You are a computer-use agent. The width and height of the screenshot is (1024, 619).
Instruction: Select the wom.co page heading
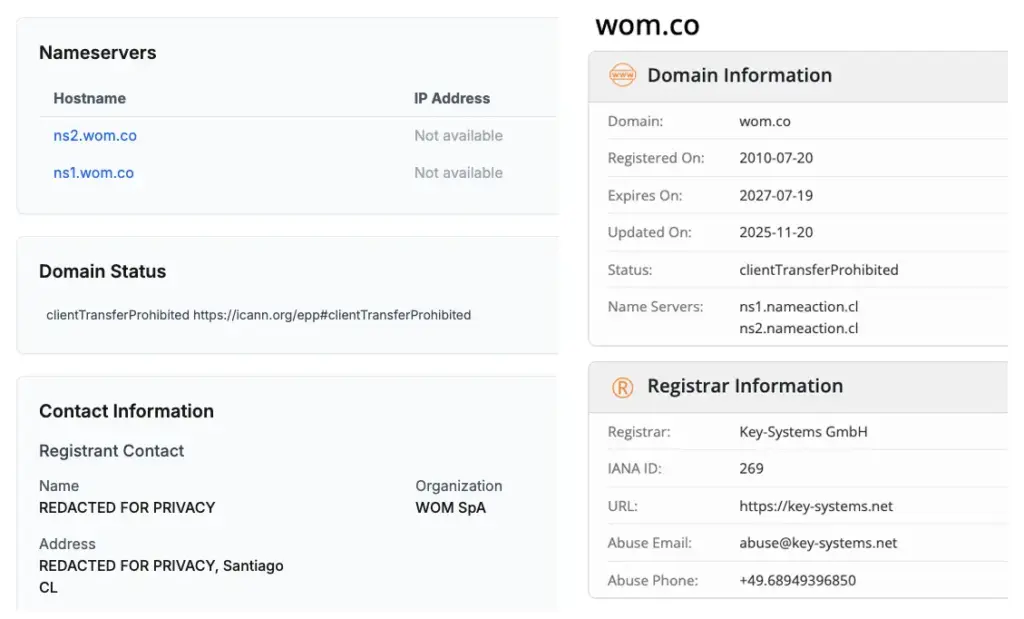click(646, 24)
